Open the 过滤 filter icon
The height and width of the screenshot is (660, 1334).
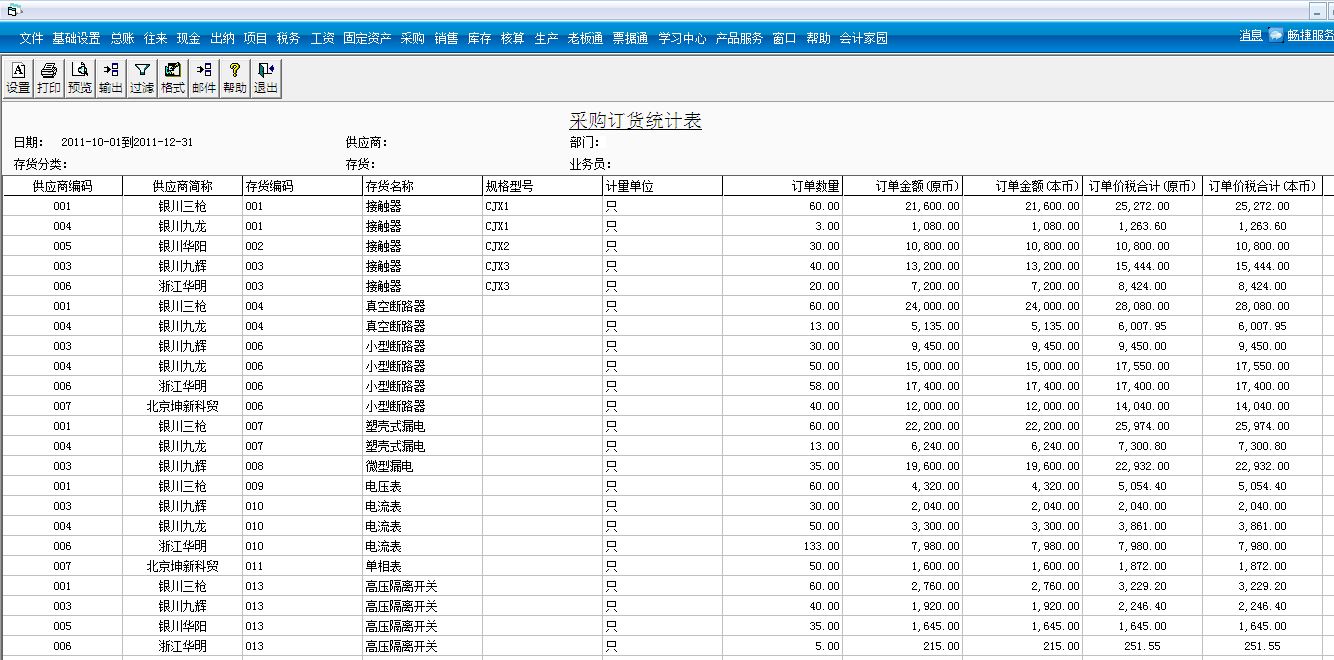(x=141, y=77)
